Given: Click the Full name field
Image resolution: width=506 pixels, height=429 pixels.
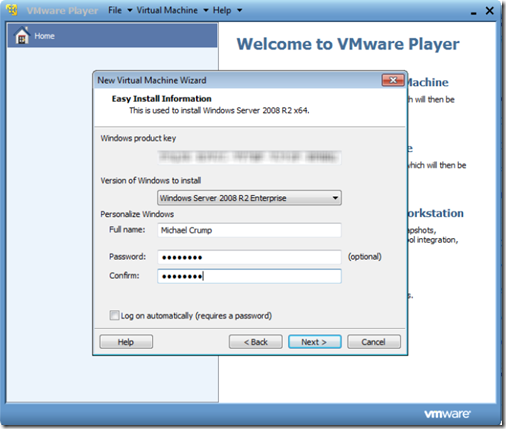Looking at the screenshot, I should pos(249,230).
